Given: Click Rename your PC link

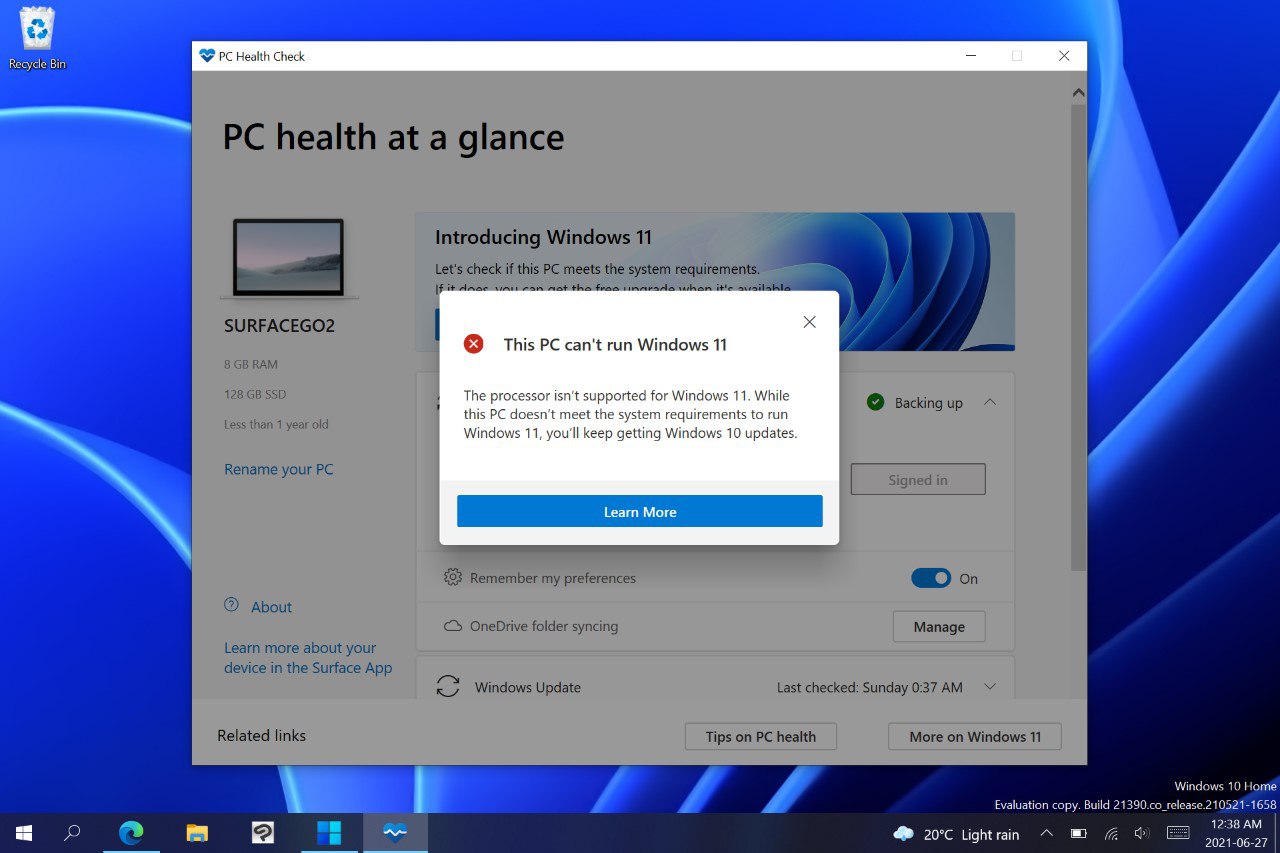Looking at the screenshot, I should tap(279, 469).
